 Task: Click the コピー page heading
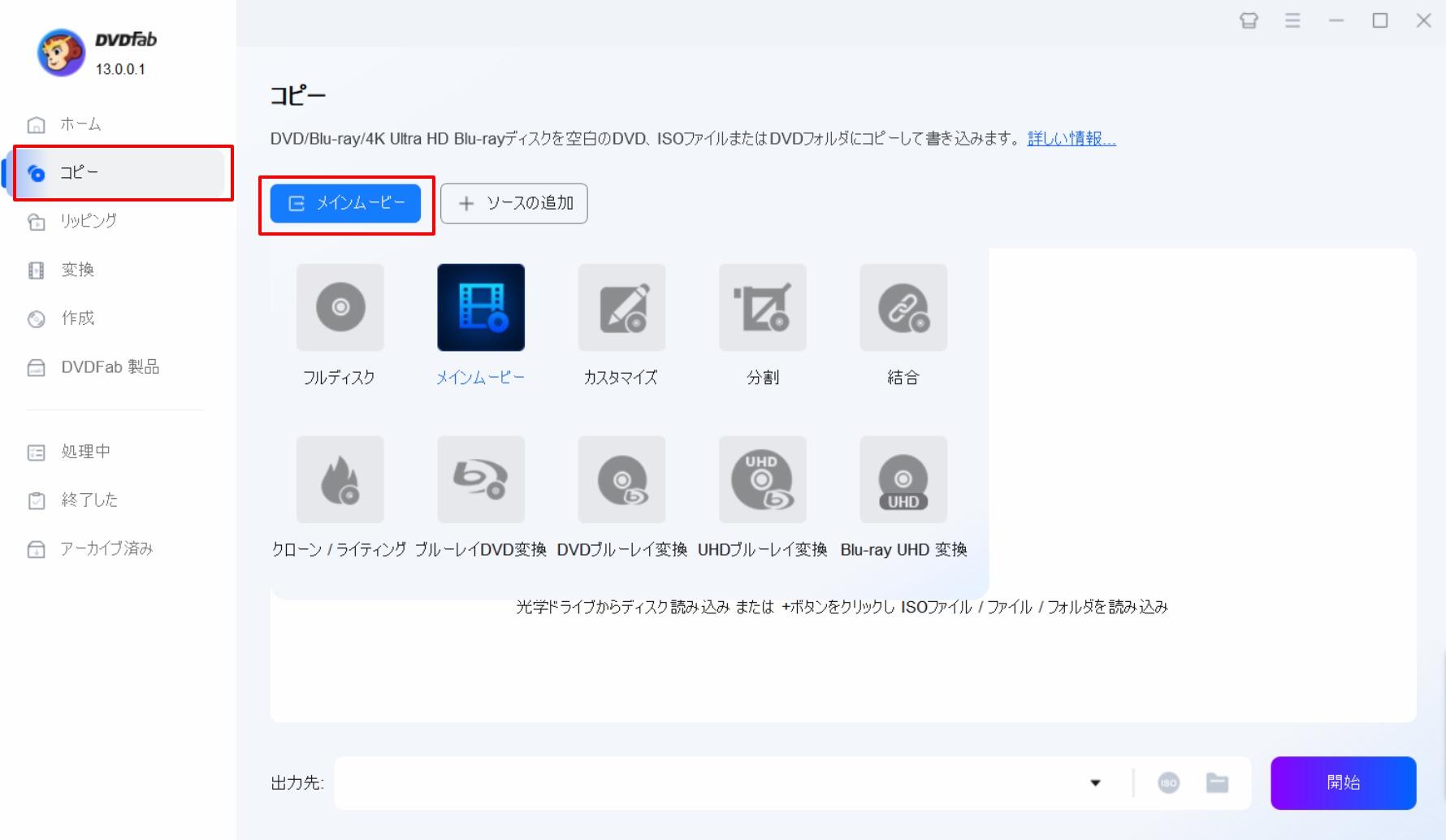(298, 96)
